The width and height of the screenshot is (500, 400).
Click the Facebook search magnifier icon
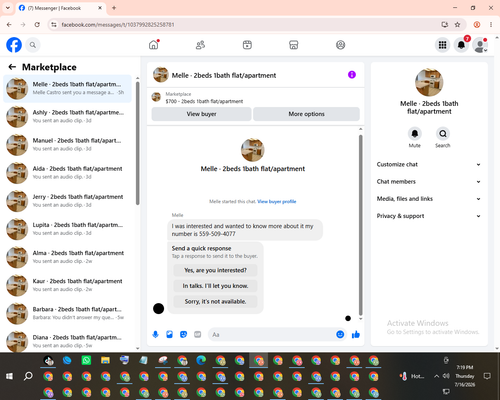(33, 45)
